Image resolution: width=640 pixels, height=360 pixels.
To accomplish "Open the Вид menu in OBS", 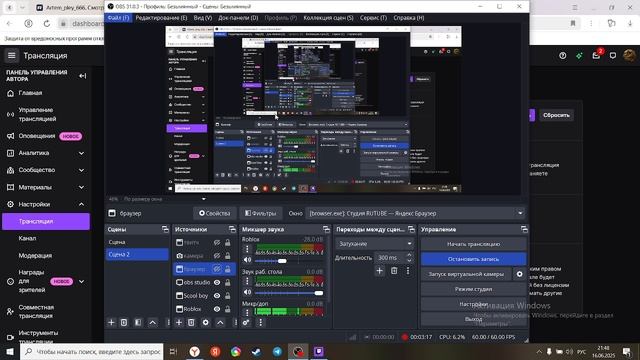I will 202,18.
